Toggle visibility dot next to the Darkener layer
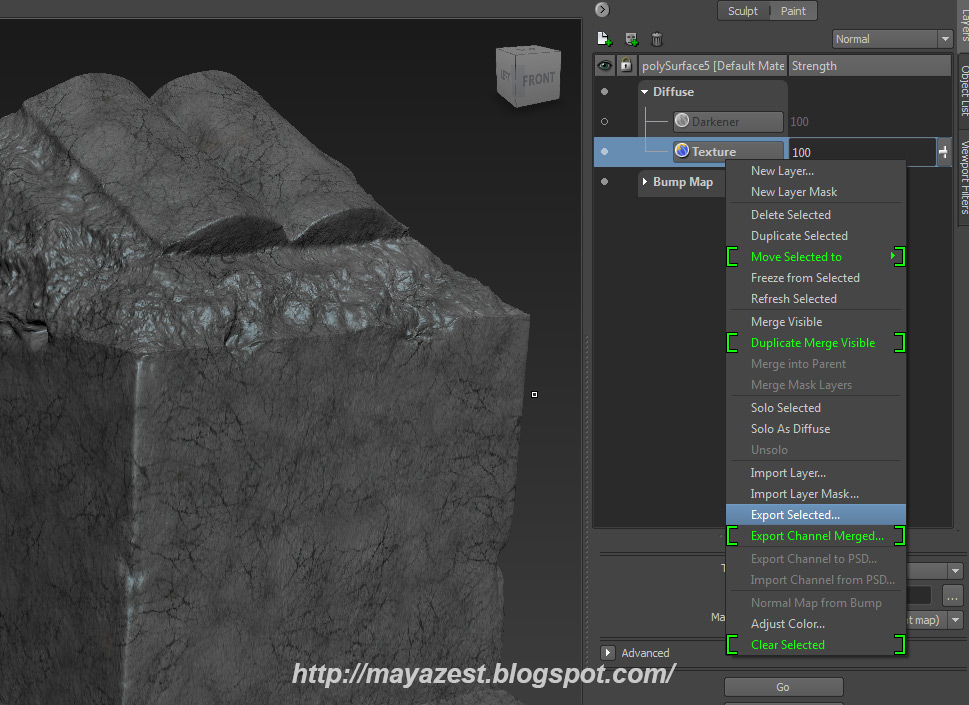Screen dimensions: 969x705 click(607, 121)
